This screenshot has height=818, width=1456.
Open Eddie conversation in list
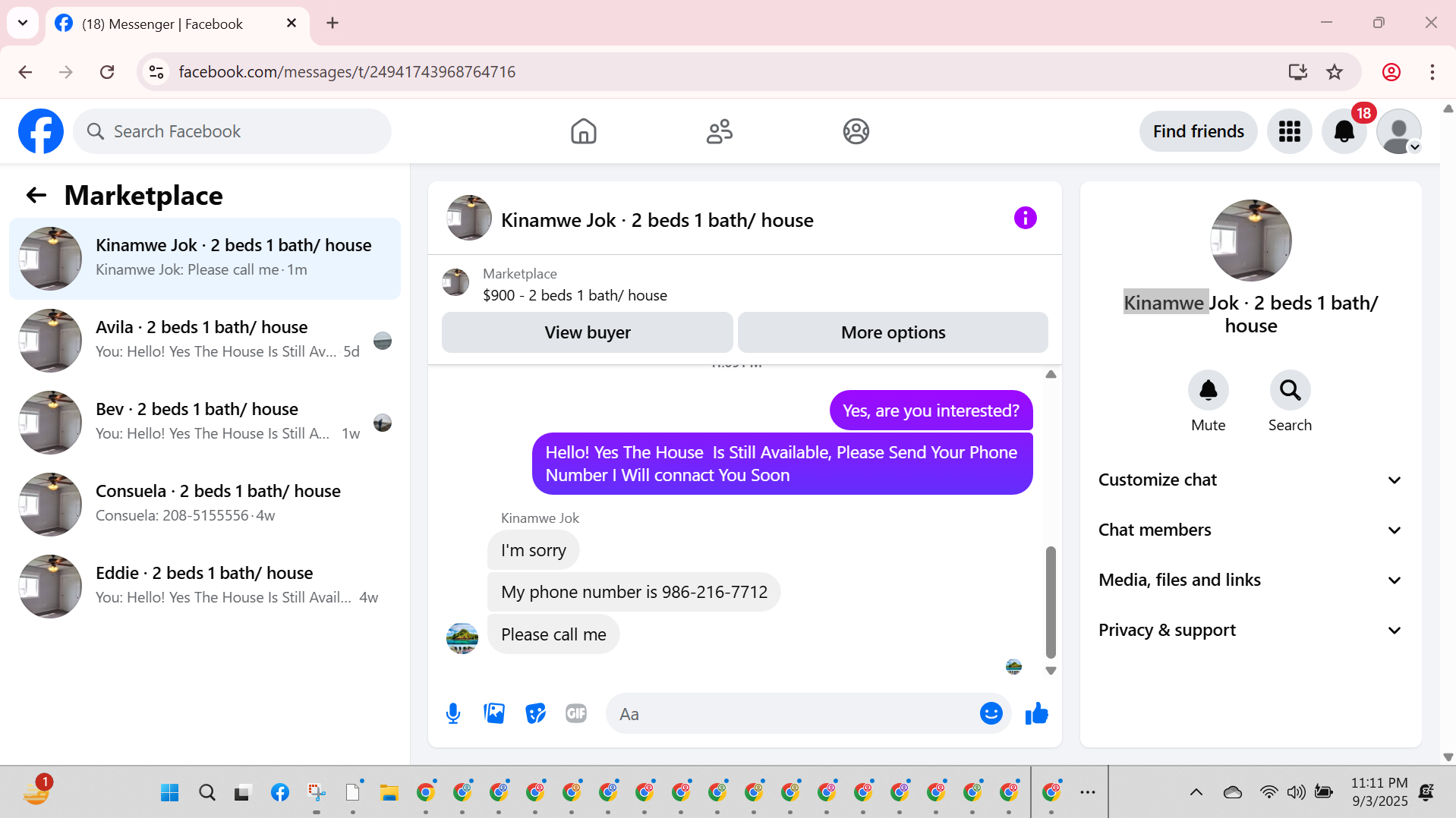(205, 587)
